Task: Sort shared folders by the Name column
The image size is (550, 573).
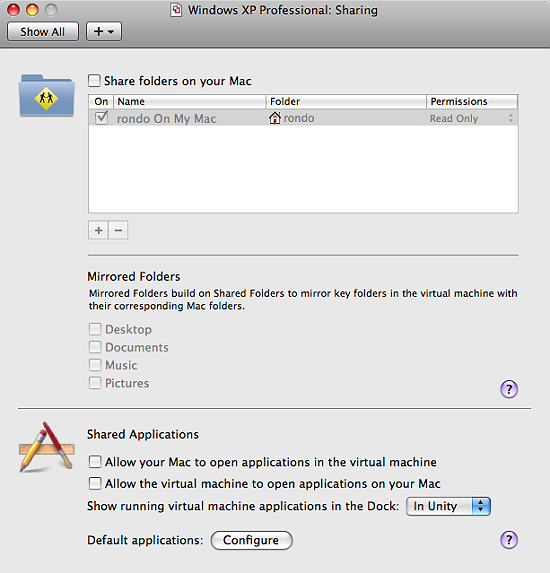Action: [190, 101]
